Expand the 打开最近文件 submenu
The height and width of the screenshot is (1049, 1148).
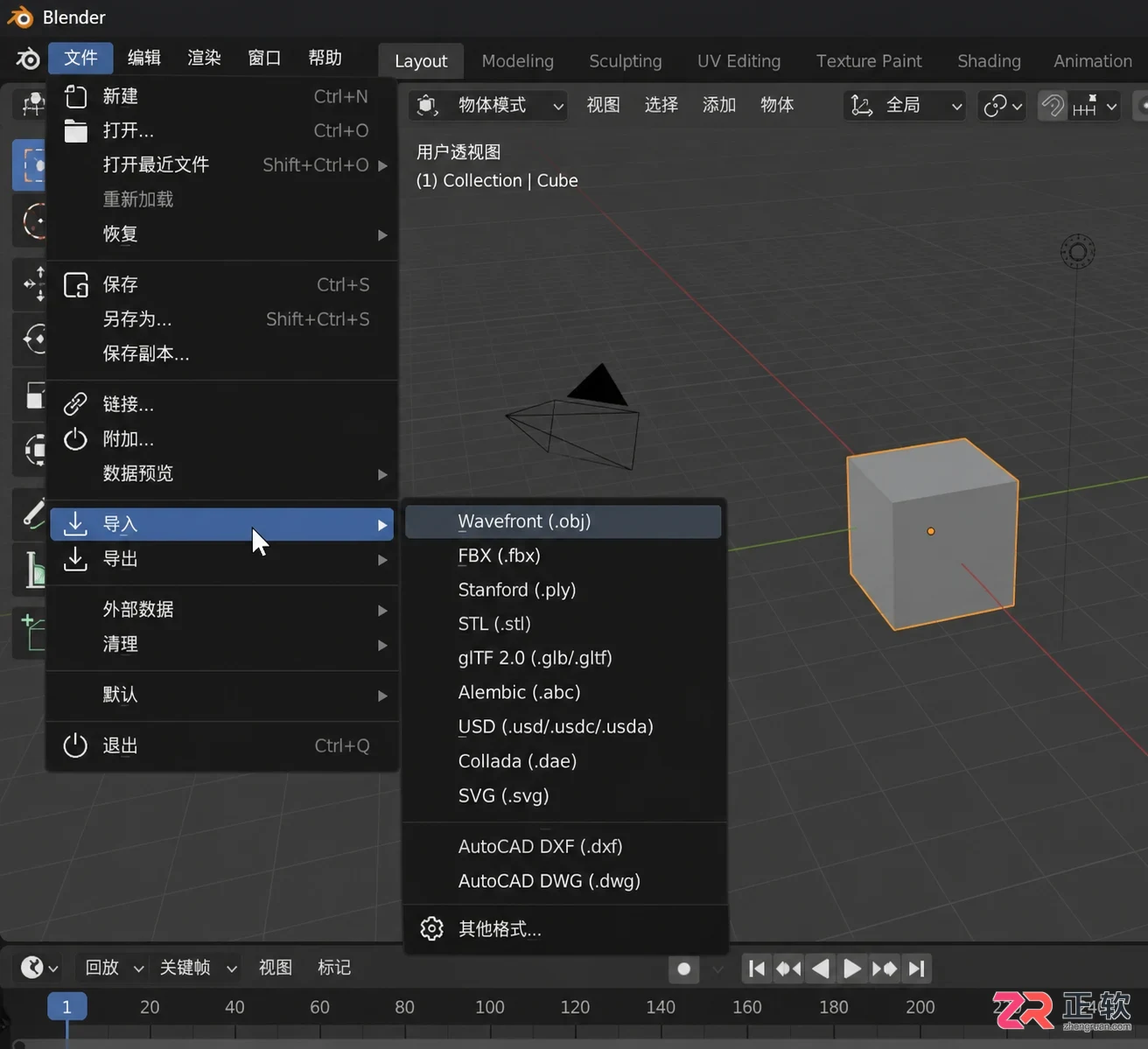(x=222, y=164)
